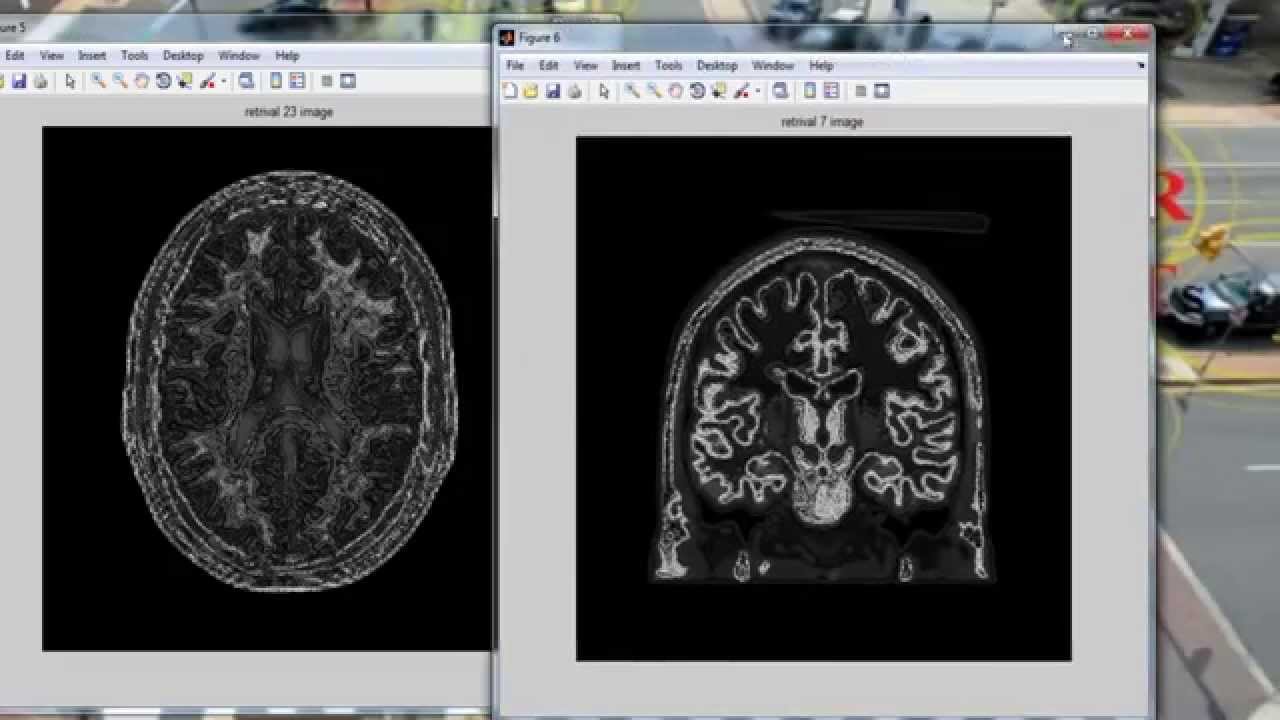Open the Tools menu in Figure 6
Viewport: 1280px width, 720px height.
[669, 65]
